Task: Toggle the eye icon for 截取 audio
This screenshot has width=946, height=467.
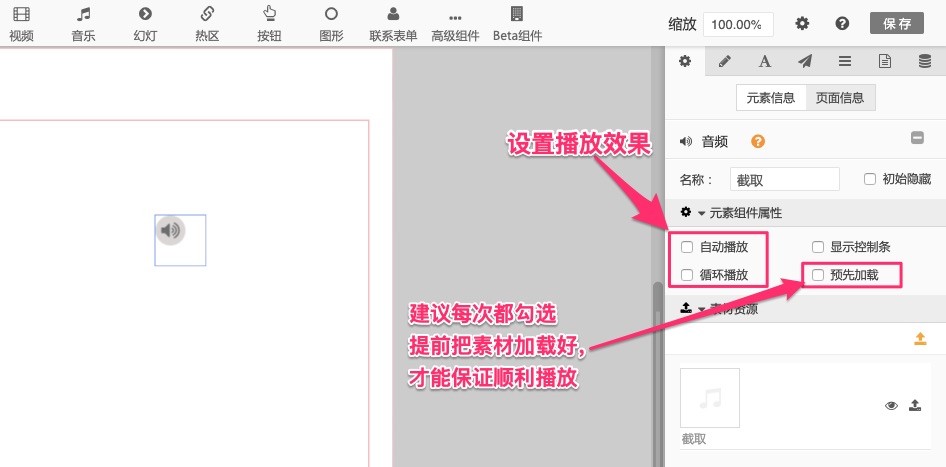Action: tap(891, 405)
